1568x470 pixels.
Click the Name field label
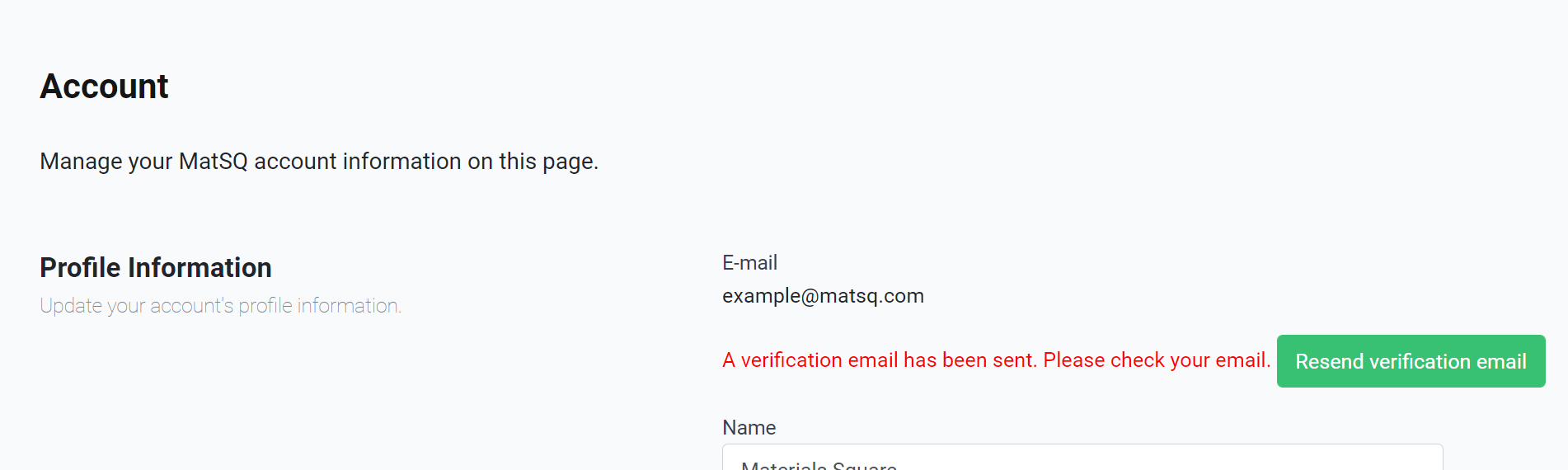coord(749,428)
